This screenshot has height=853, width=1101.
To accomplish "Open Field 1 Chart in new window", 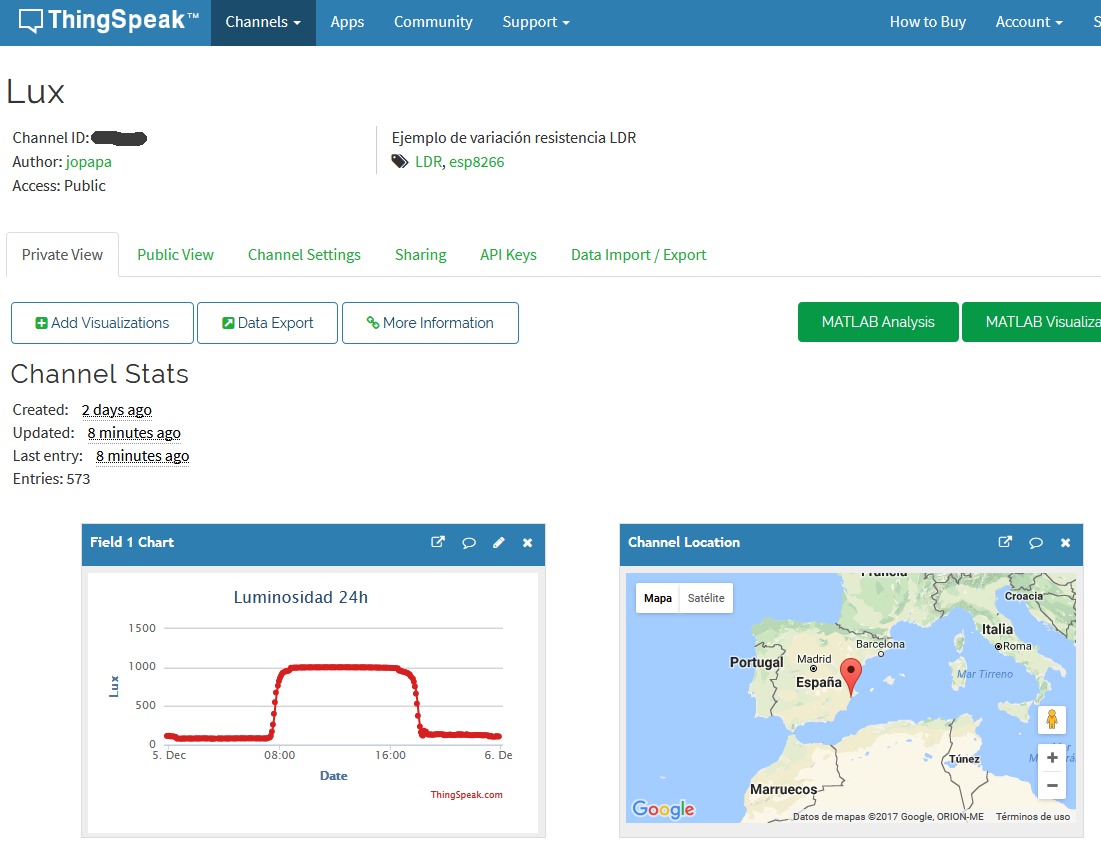I will pos(437,542).
